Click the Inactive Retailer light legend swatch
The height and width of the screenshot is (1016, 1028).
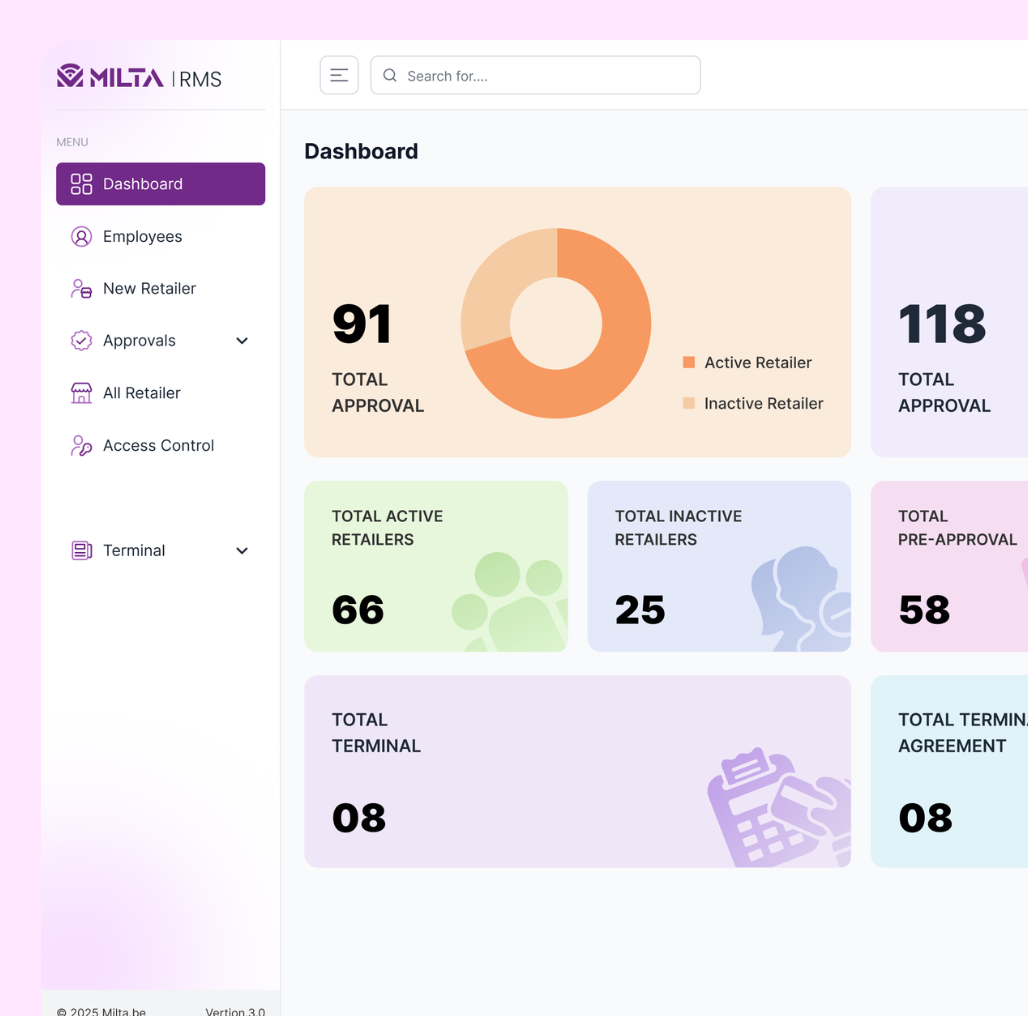coord(688,403)
